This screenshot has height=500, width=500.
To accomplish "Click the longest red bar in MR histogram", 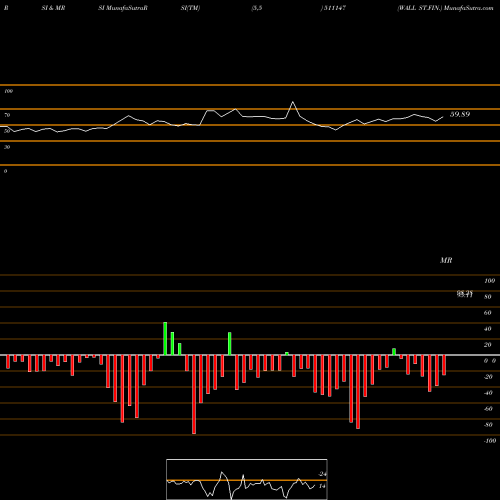I will coord(194,394).
